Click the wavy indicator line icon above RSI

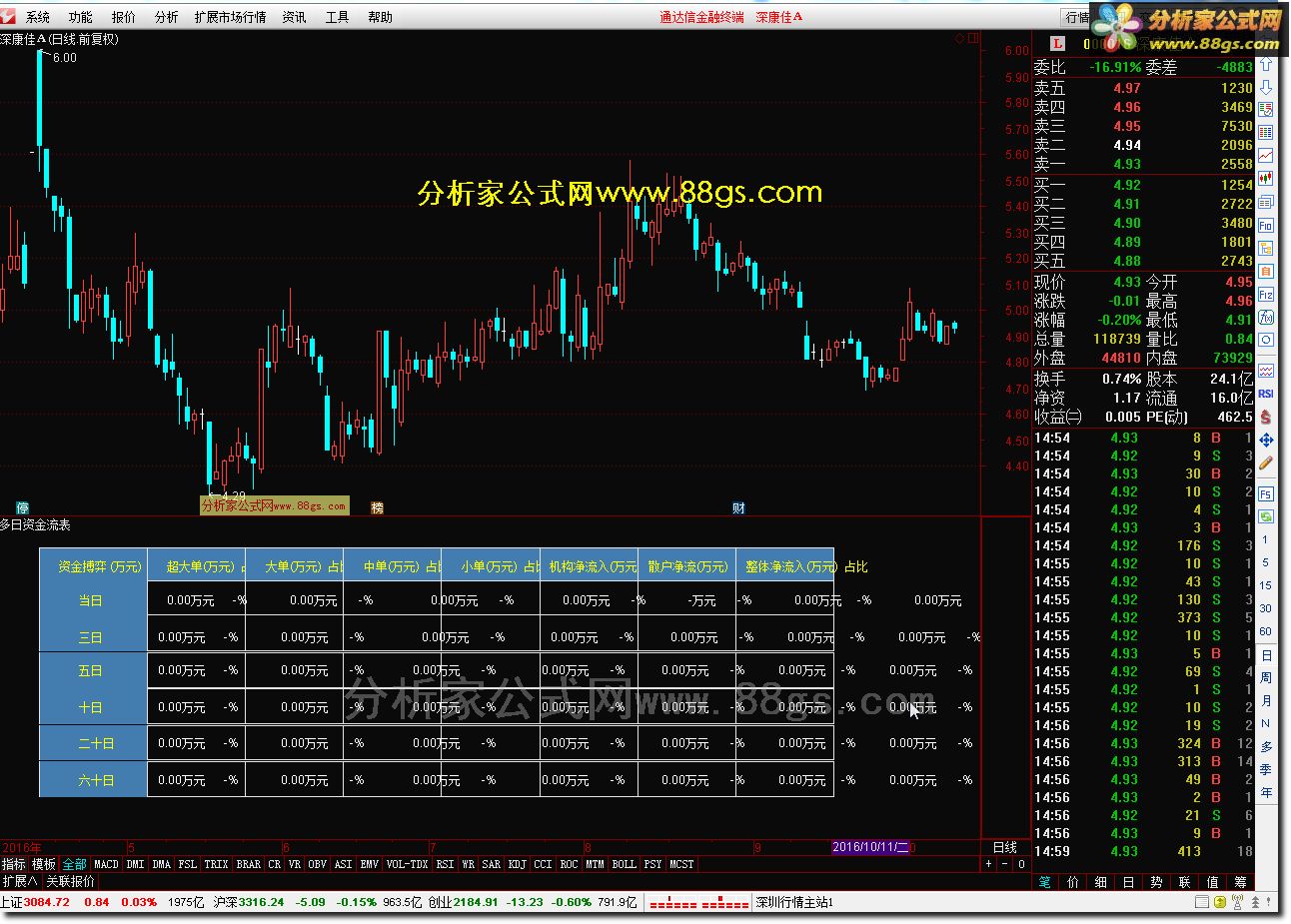point(1266,371)
